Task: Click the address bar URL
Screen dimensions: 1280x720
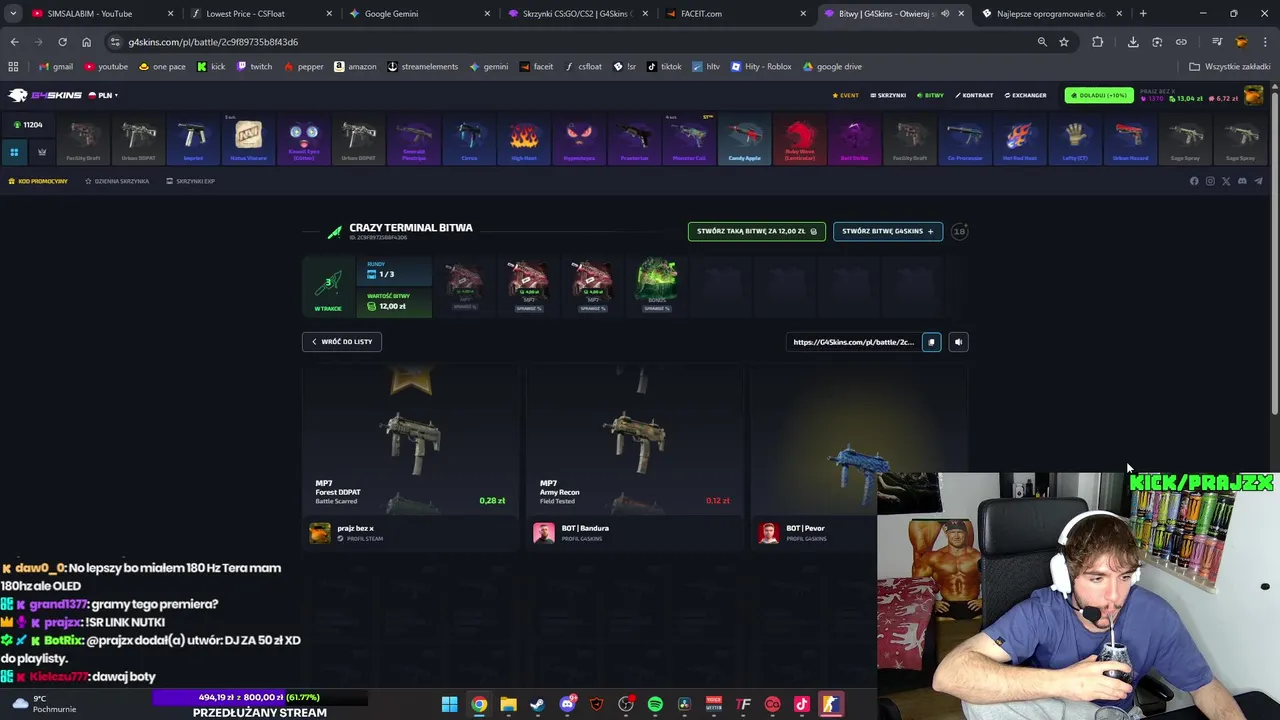Action: click(213, 42)
